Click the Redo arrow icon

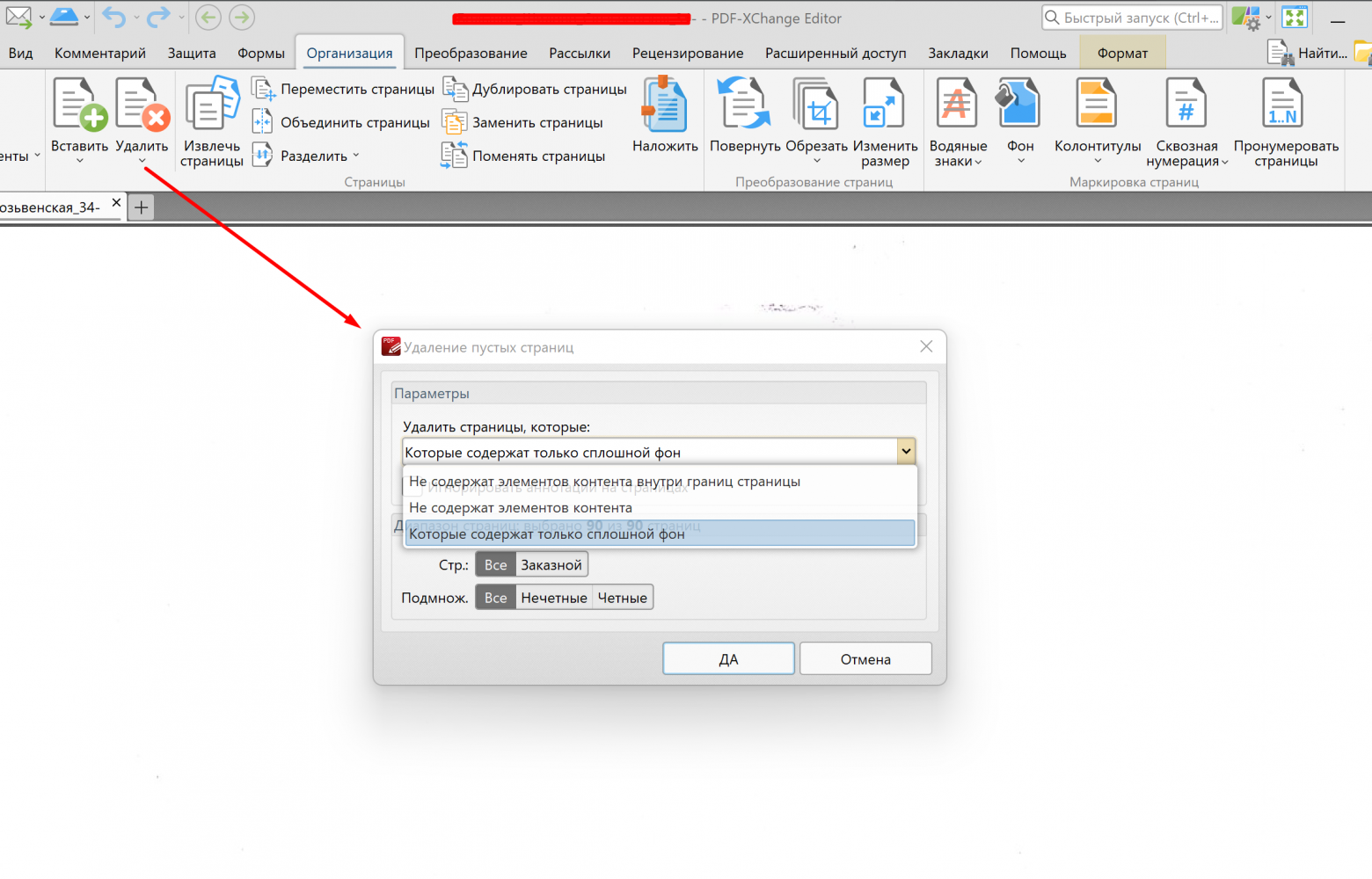click(158, 17)
